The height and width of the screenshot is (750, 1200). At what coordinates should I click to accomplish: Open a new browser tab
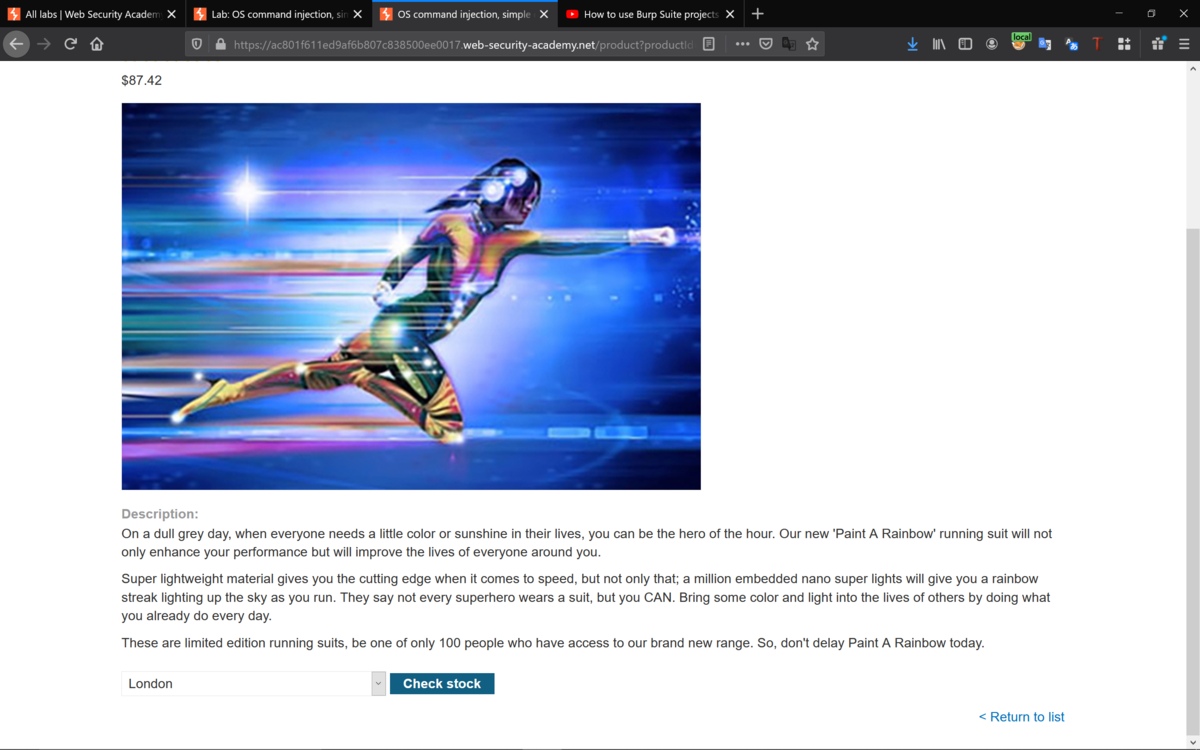(757, 14)
